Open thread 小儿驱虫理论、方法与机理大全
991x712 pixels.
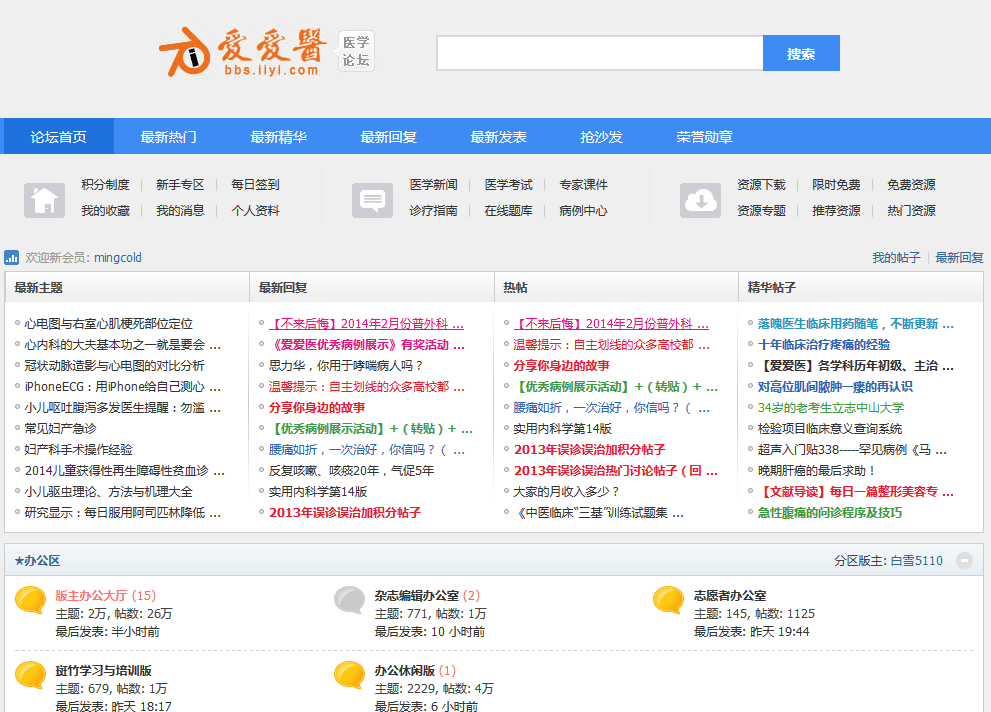pyautogui.click(x=108, y=492)
